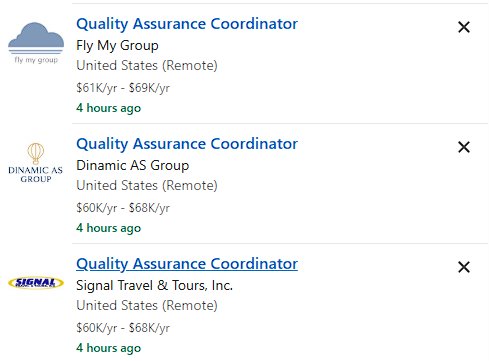
Task: Click the Signal Travel & Tours, Inc. name
Action: pos(154,285)
